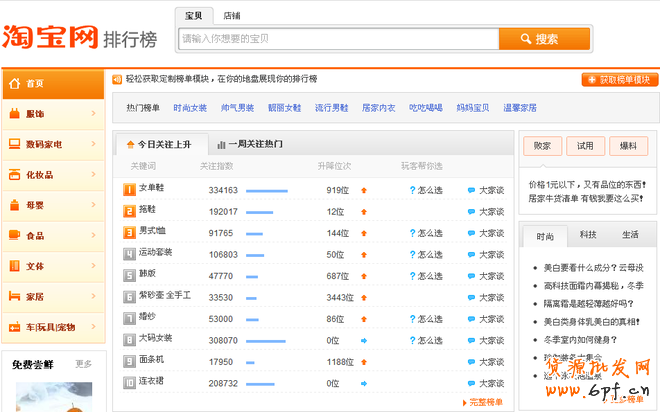The height and width of the screenshot is (412, 660).
Task: Click the 爆料 button
Action: click(x=628, y=146)
